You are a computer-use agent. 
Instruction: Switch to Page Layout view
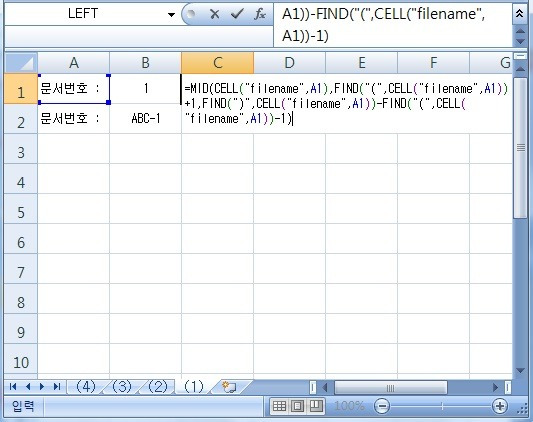298,406
